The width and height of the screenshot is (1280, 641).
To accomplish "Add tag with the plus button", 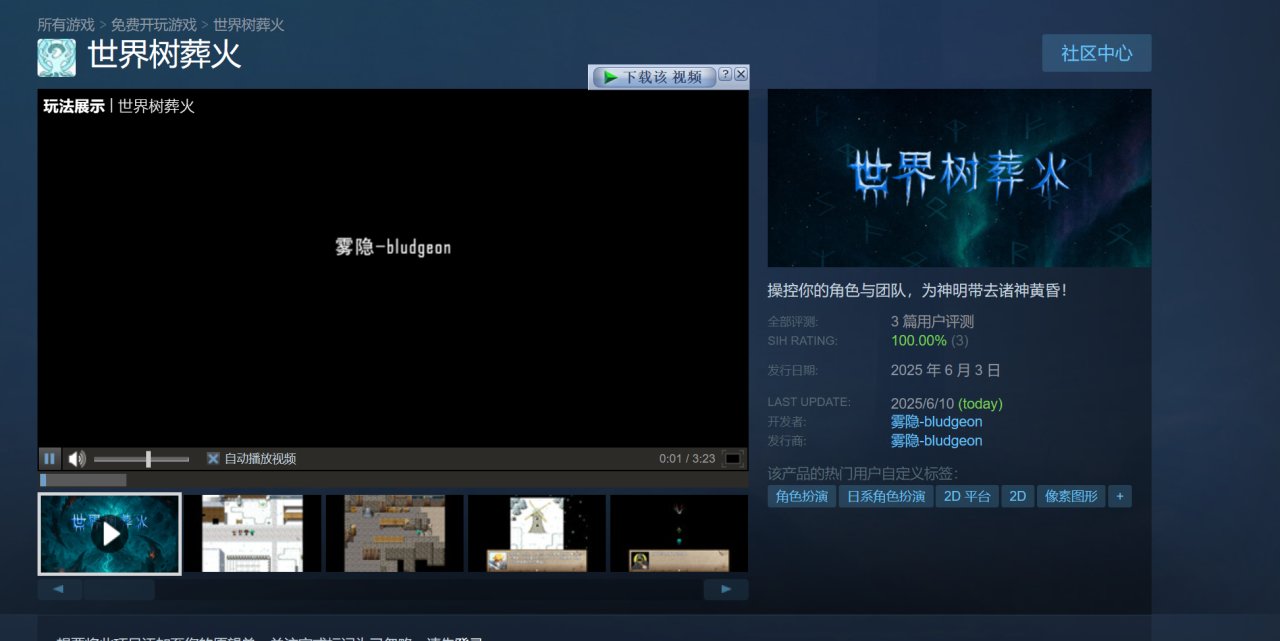I will (x=1120, y=496).
